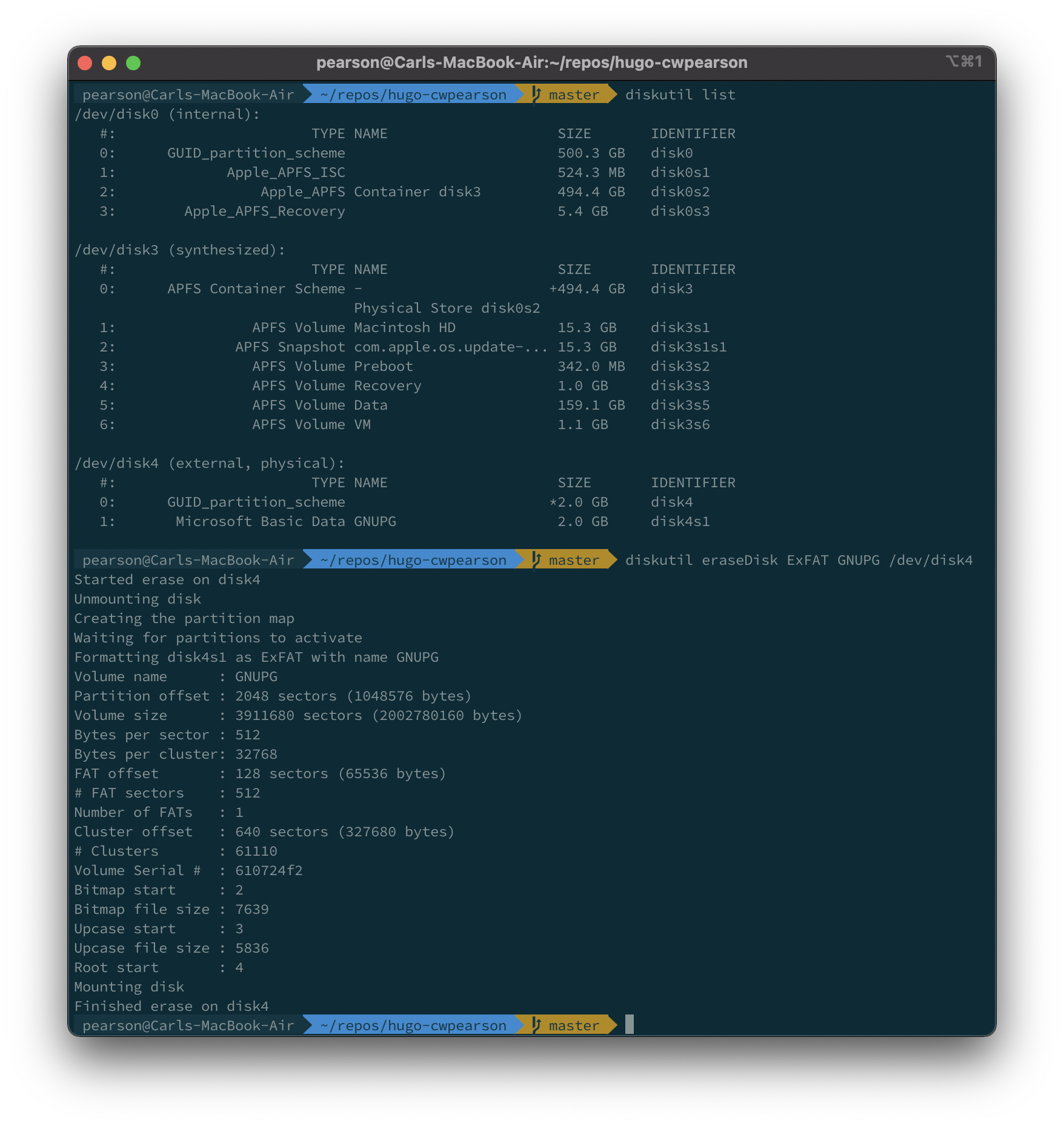The height and width of the screenshot is (1126, 1064).
Task: Click the 'diskutil list' command text
Action: (x=680, y=95)
